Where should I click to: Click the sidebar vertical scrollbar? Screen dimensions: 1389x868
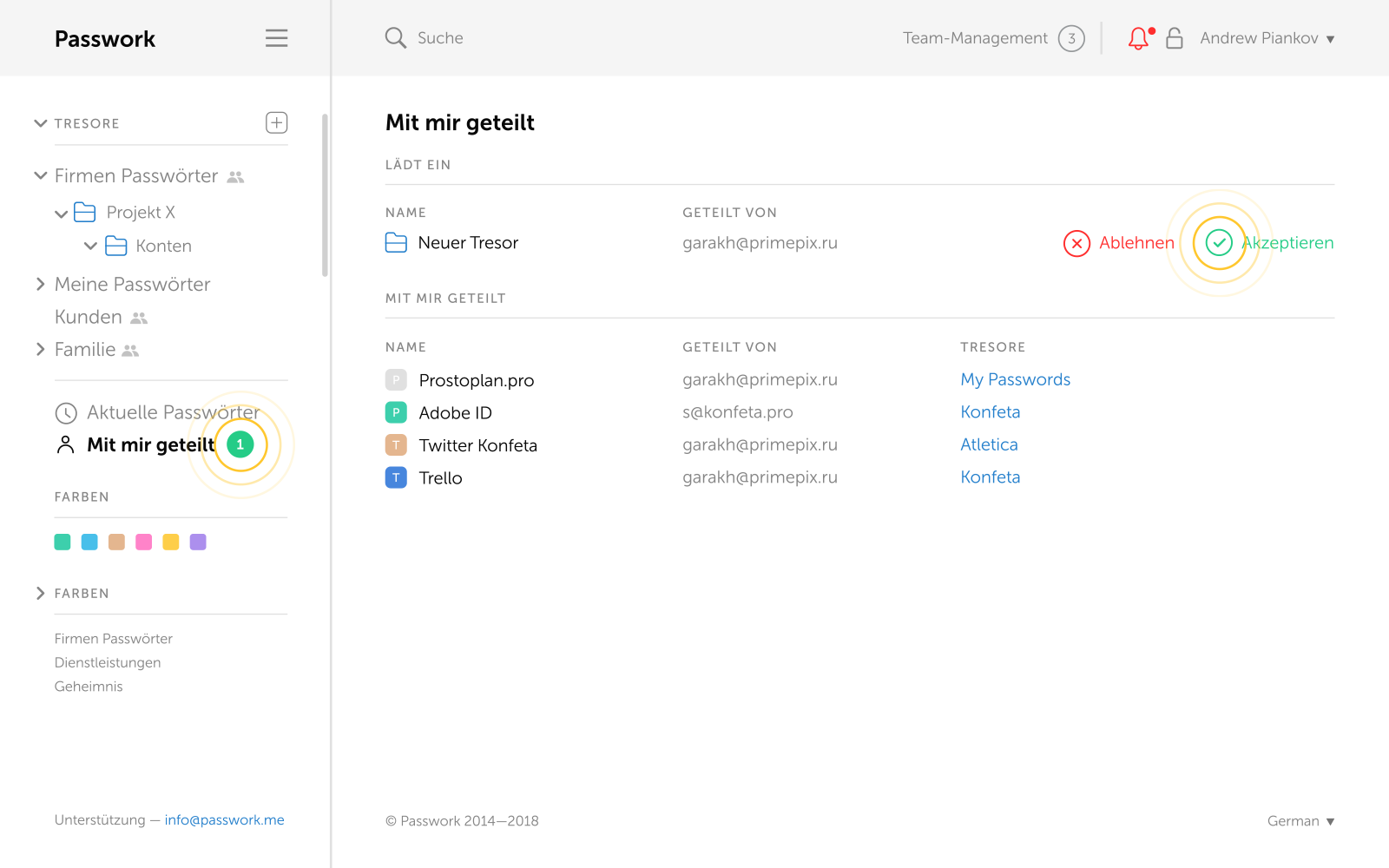[x=325, y=195]
